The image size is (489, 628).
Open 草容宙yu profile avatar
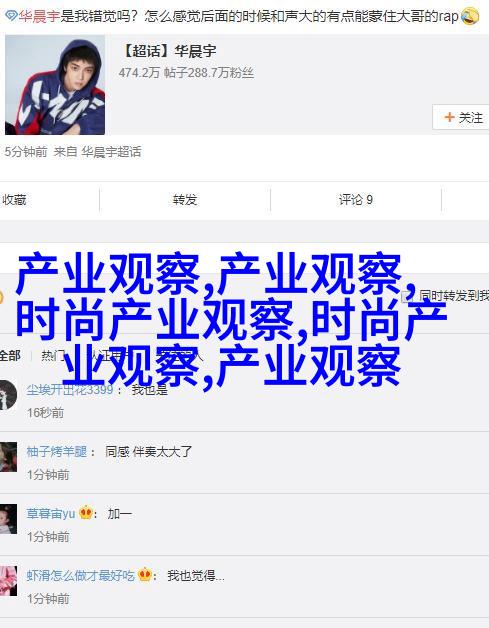(x=8, y=519)
